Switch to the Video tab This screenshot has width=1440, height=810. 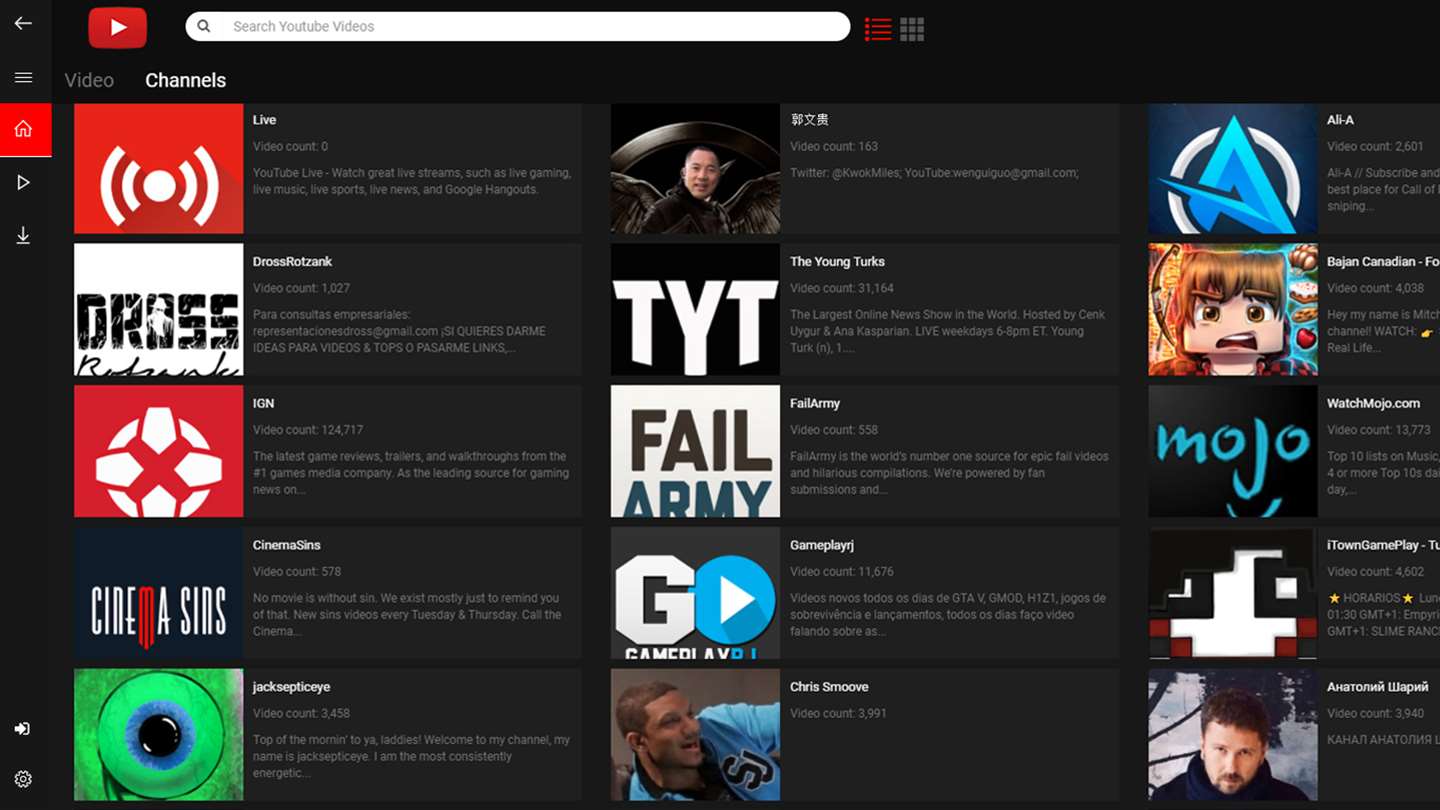coord(89,80)
